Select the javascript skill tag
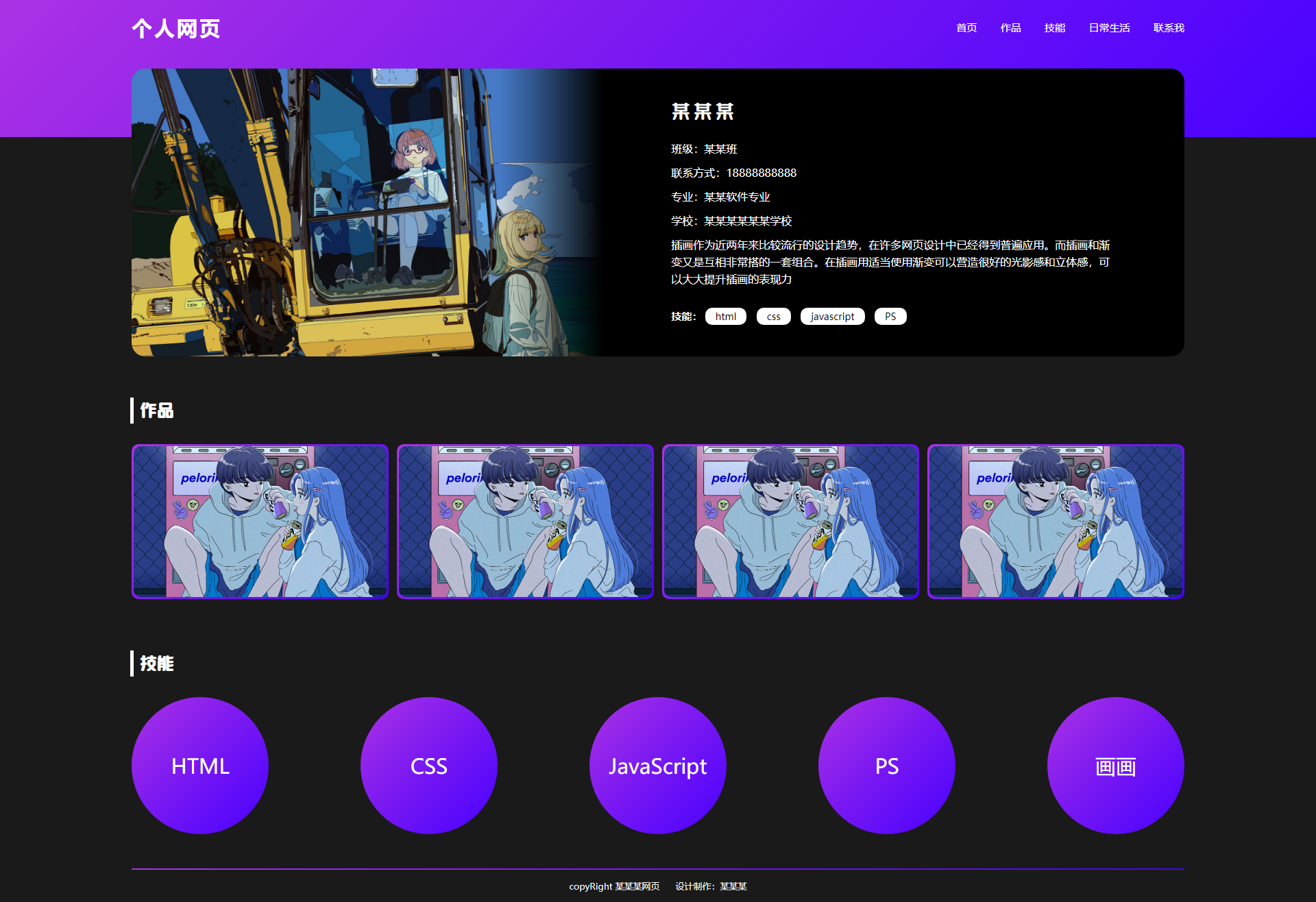 click(832, 316)
